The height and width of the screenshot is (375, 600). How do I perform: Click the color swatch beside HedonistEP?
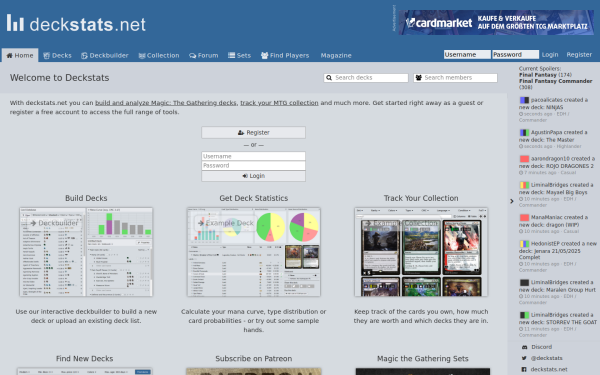(x=524, y=243)
